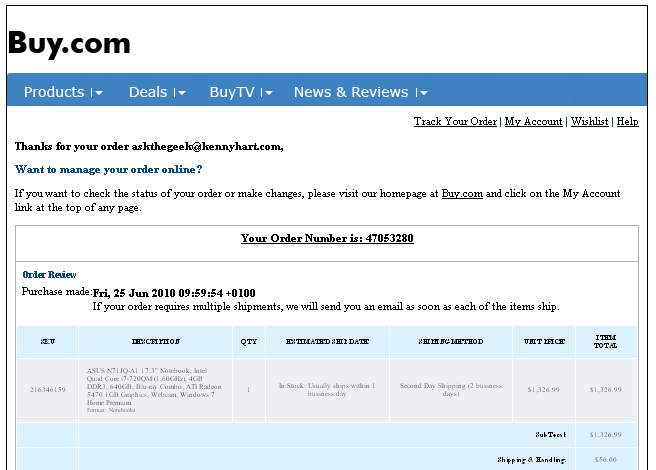Select the purchase date Fri, 25 Jun 2010
The height and width of the screenshot is (470, 656).
(x=174, y=293)
